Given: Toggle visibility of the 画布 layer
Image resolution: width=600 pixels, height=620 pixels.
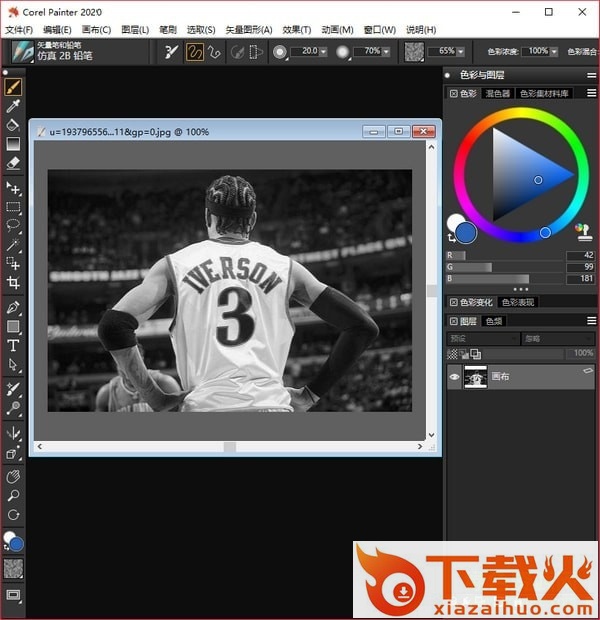Looking at the screenshot, I should pos(456,378).
